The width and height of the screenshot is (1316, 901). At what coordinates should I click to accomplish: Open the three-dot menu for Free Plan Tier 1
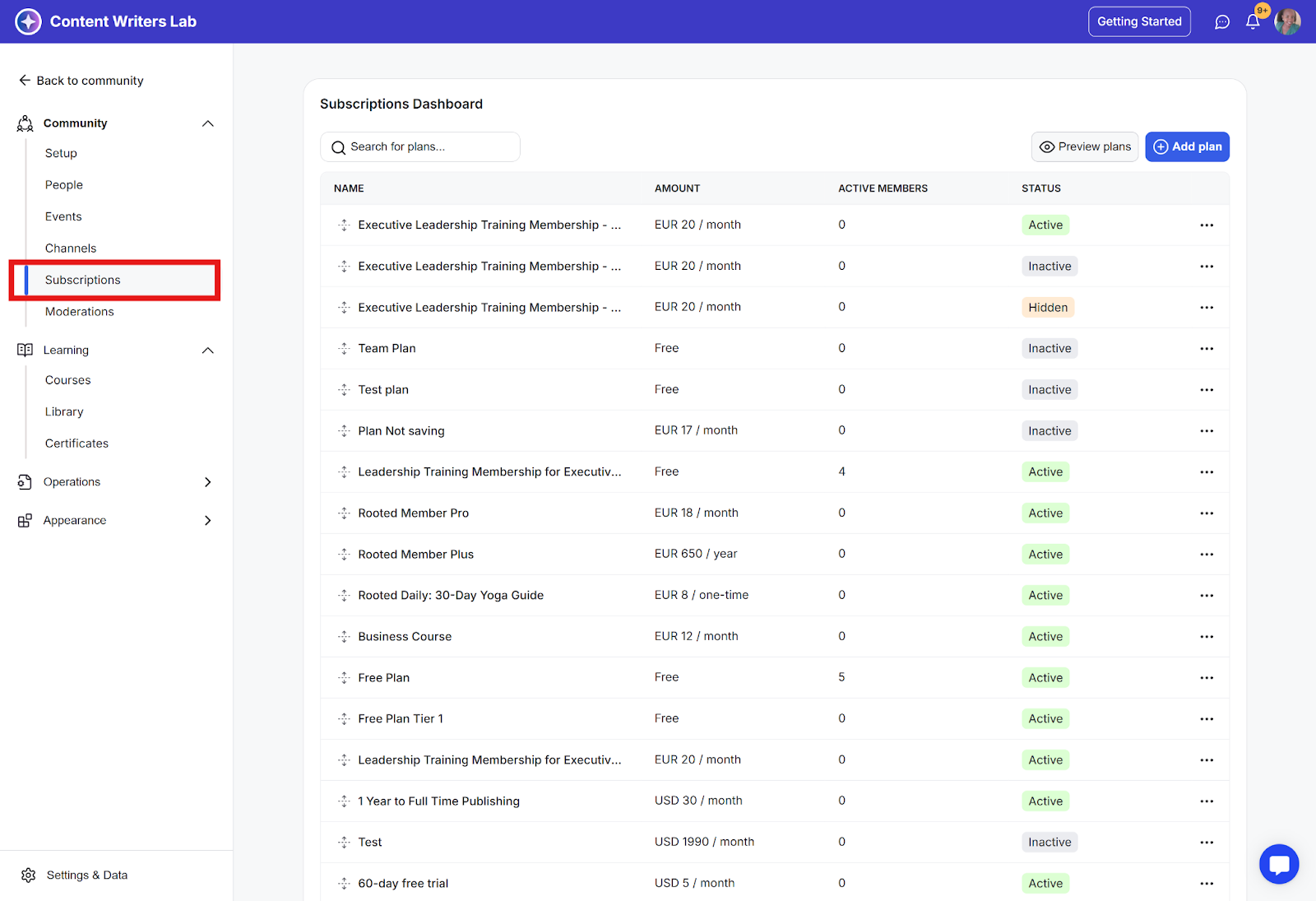point(1207,719)
